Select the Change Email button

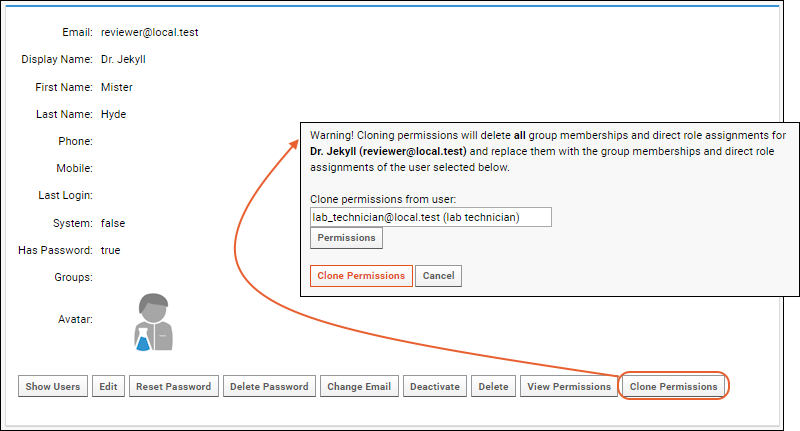coord(359,387)
